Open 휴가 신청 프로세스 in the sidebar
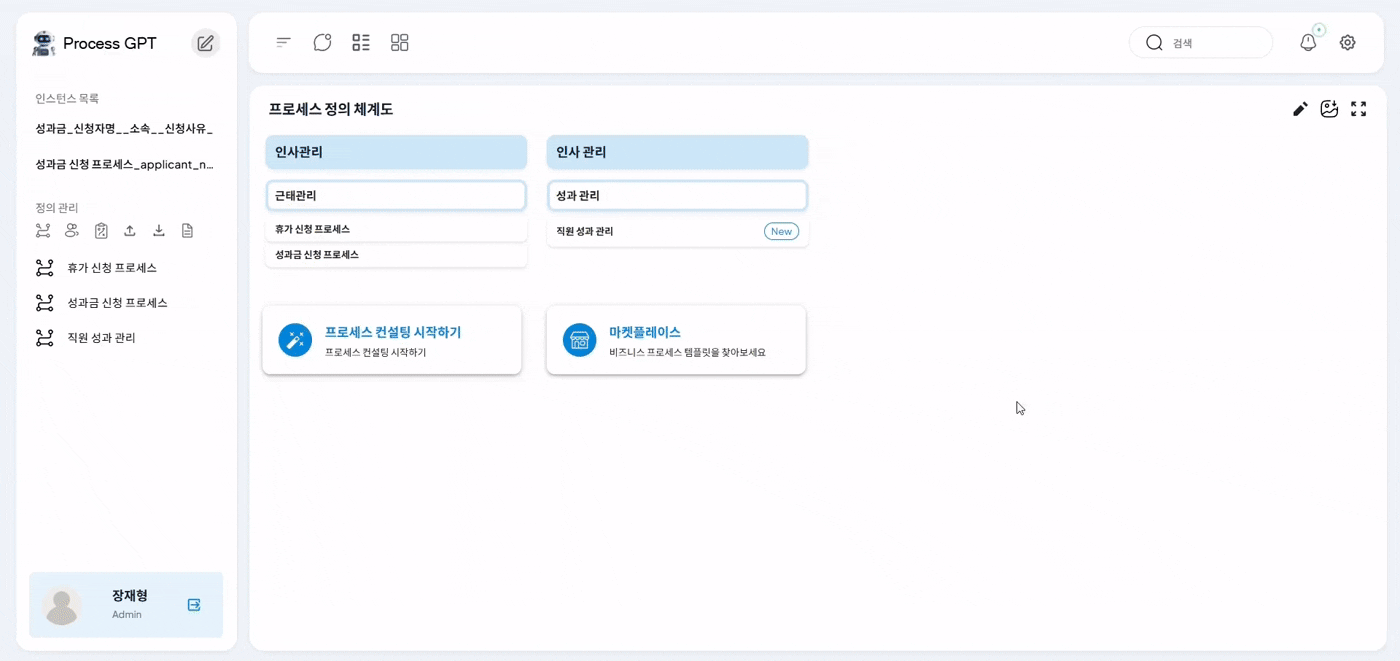The height and width of the screenshot is (661, 1400). (x=112, y=268)
